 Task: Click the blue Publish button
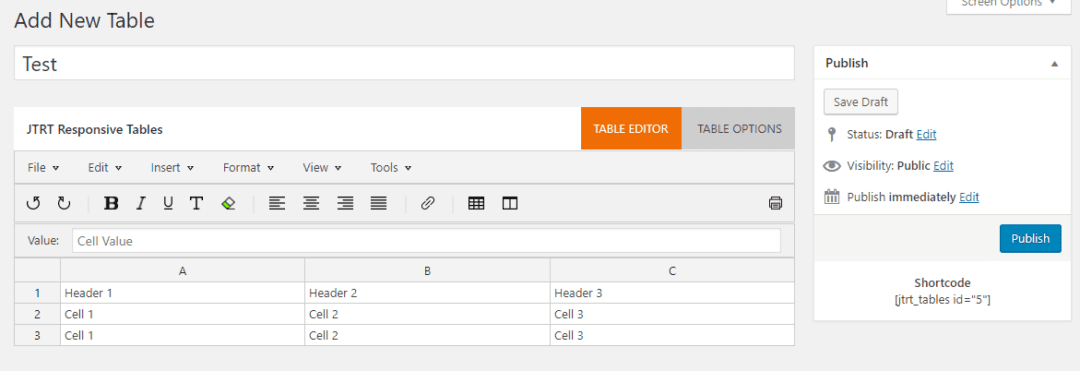point(1030,238)
